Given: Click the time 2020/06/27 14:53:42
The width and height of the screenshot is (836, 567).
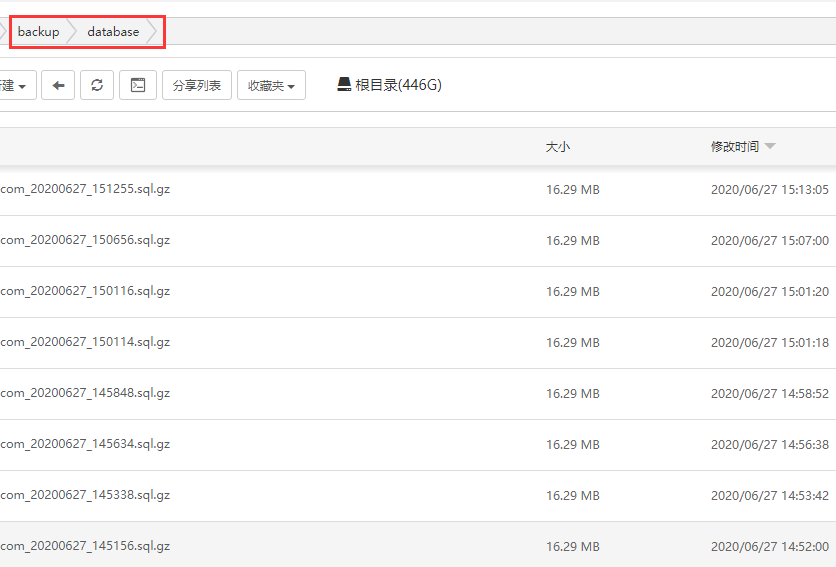Looking at the screenshot, I should point(770,496).
